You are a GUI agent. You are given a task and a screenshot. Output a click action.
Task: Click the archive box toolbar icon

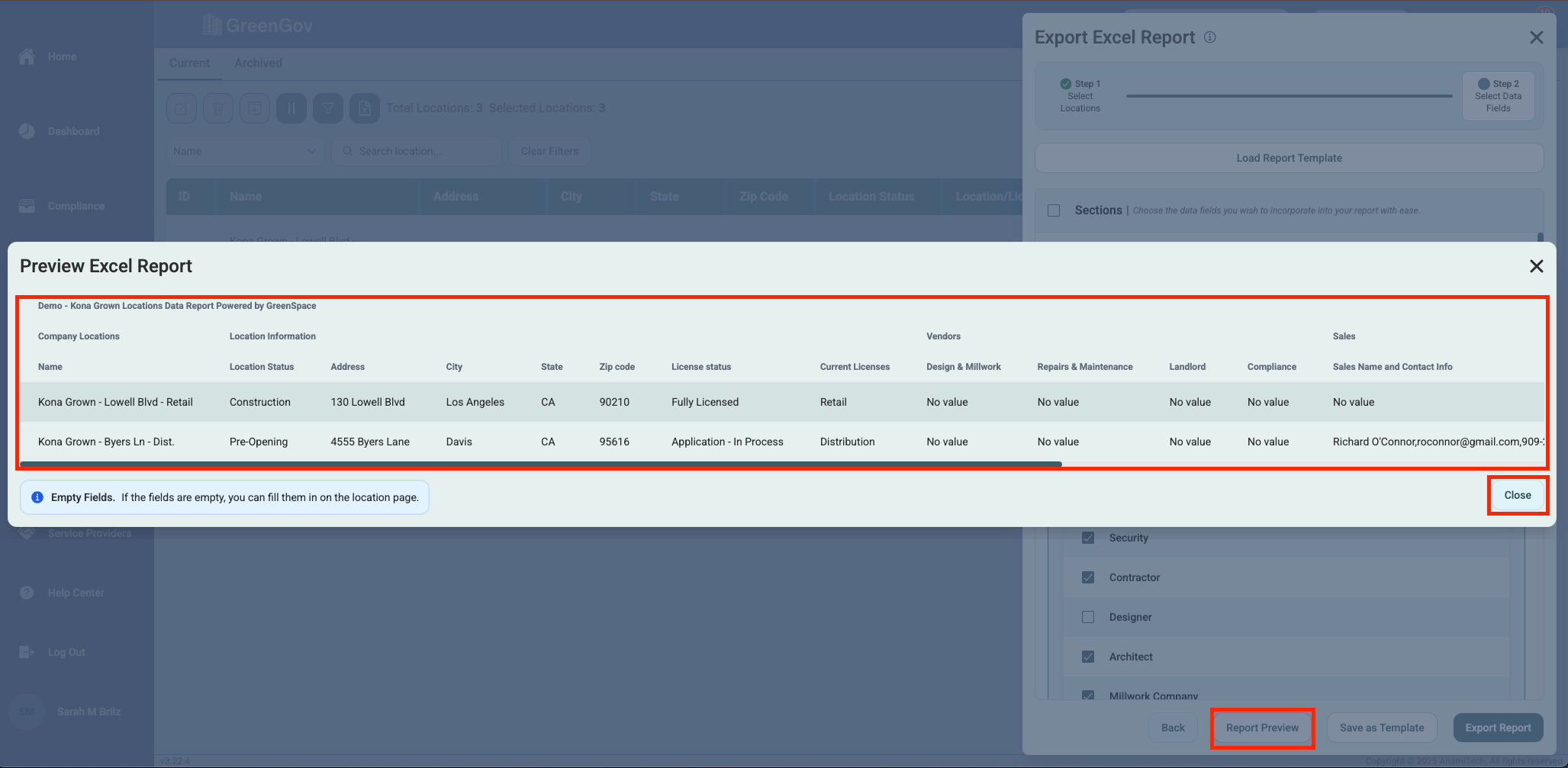255,108
